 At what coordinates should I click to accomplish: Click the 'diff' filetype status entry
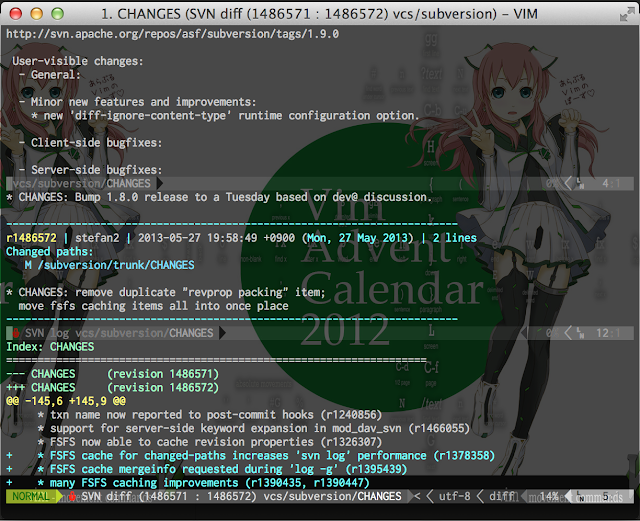pyautogui.click(x=502, y=497)
